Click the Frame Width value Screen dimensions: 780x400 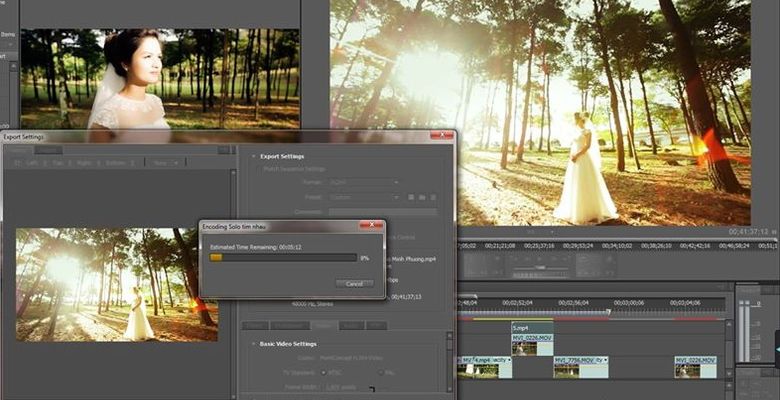point(341,386)
